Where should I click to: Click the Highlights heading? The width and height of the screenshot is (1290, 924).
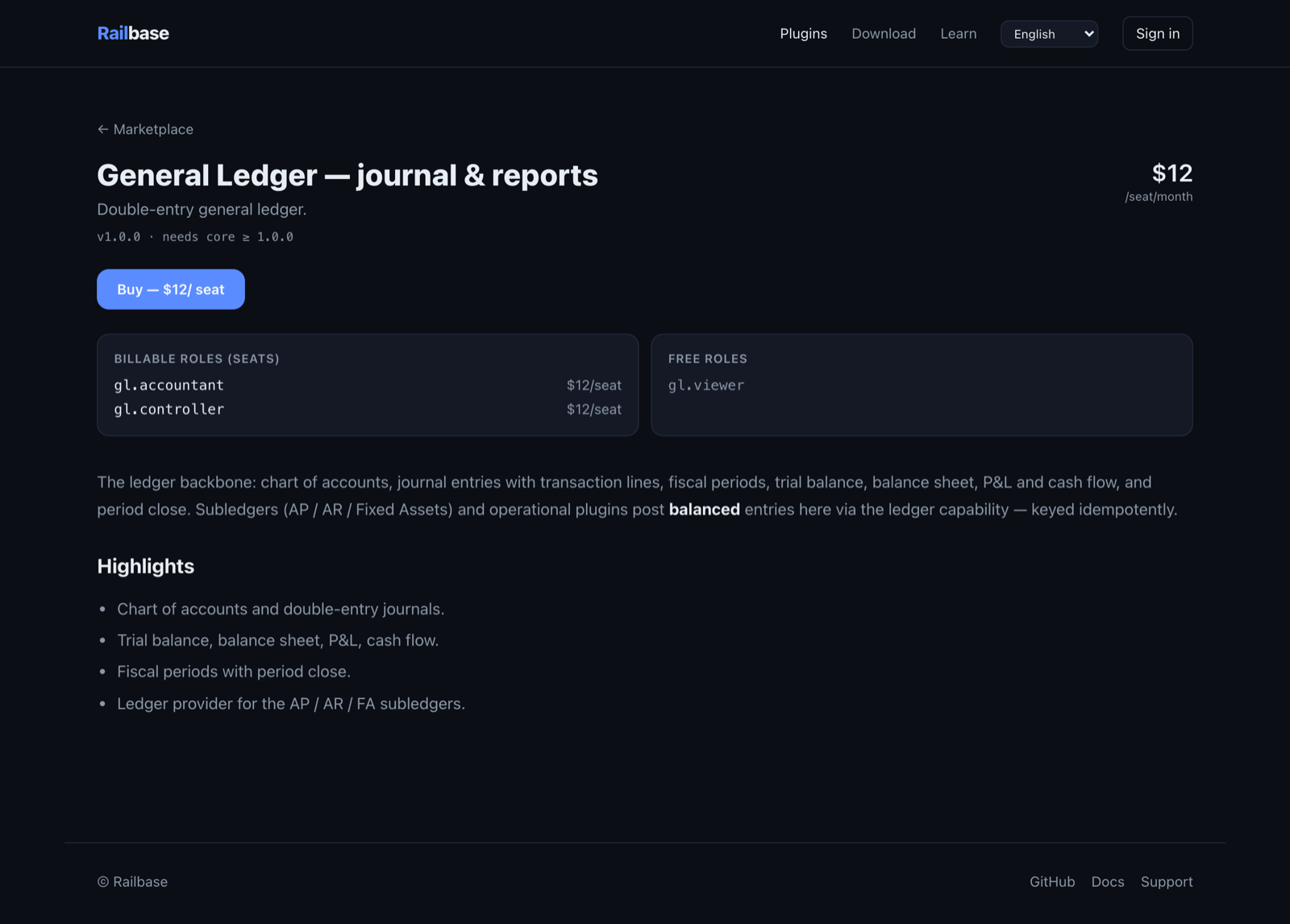pos(146,566)
